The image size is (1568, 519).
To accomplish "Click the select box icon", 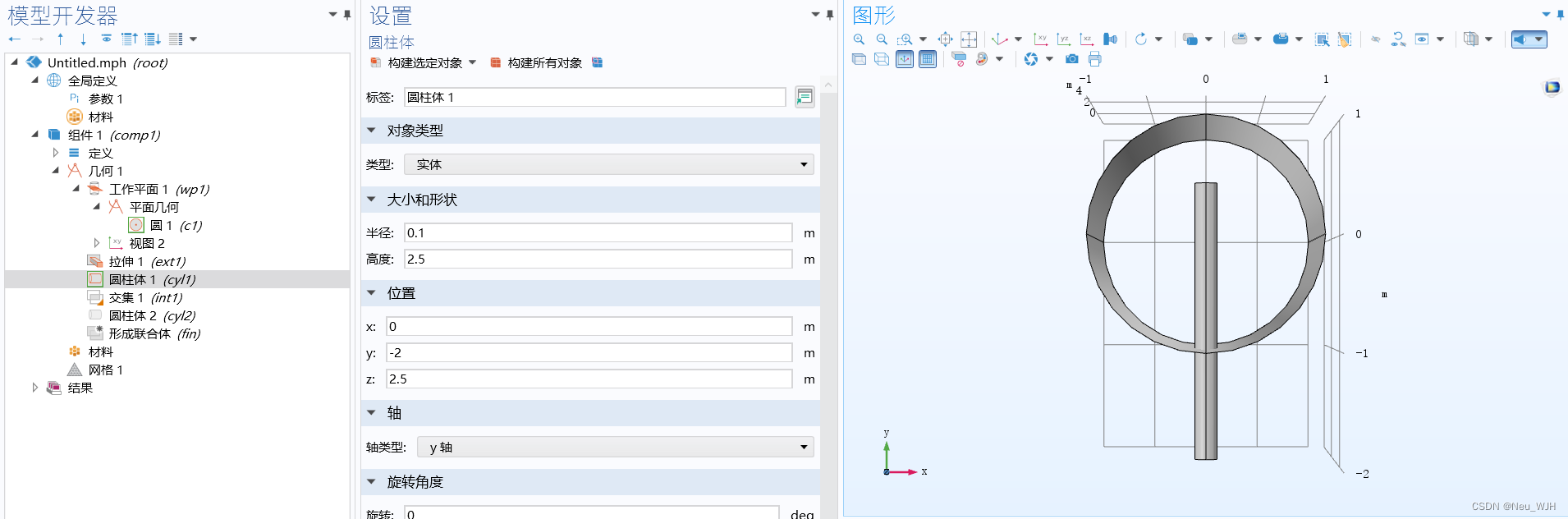I will 1322,39.
